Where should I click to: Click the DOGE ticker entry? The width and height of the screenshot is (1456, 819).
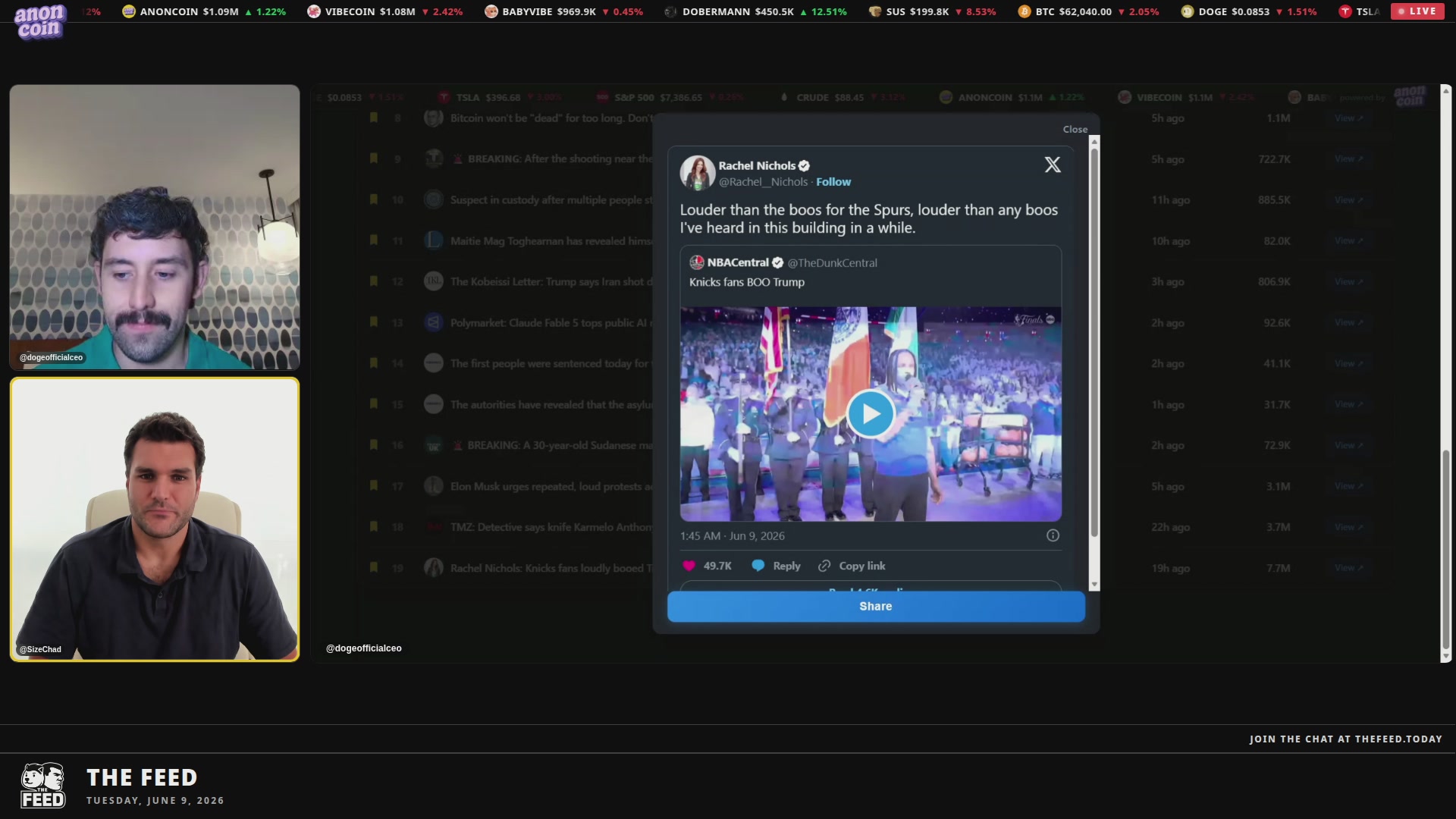click(1248, 11)
